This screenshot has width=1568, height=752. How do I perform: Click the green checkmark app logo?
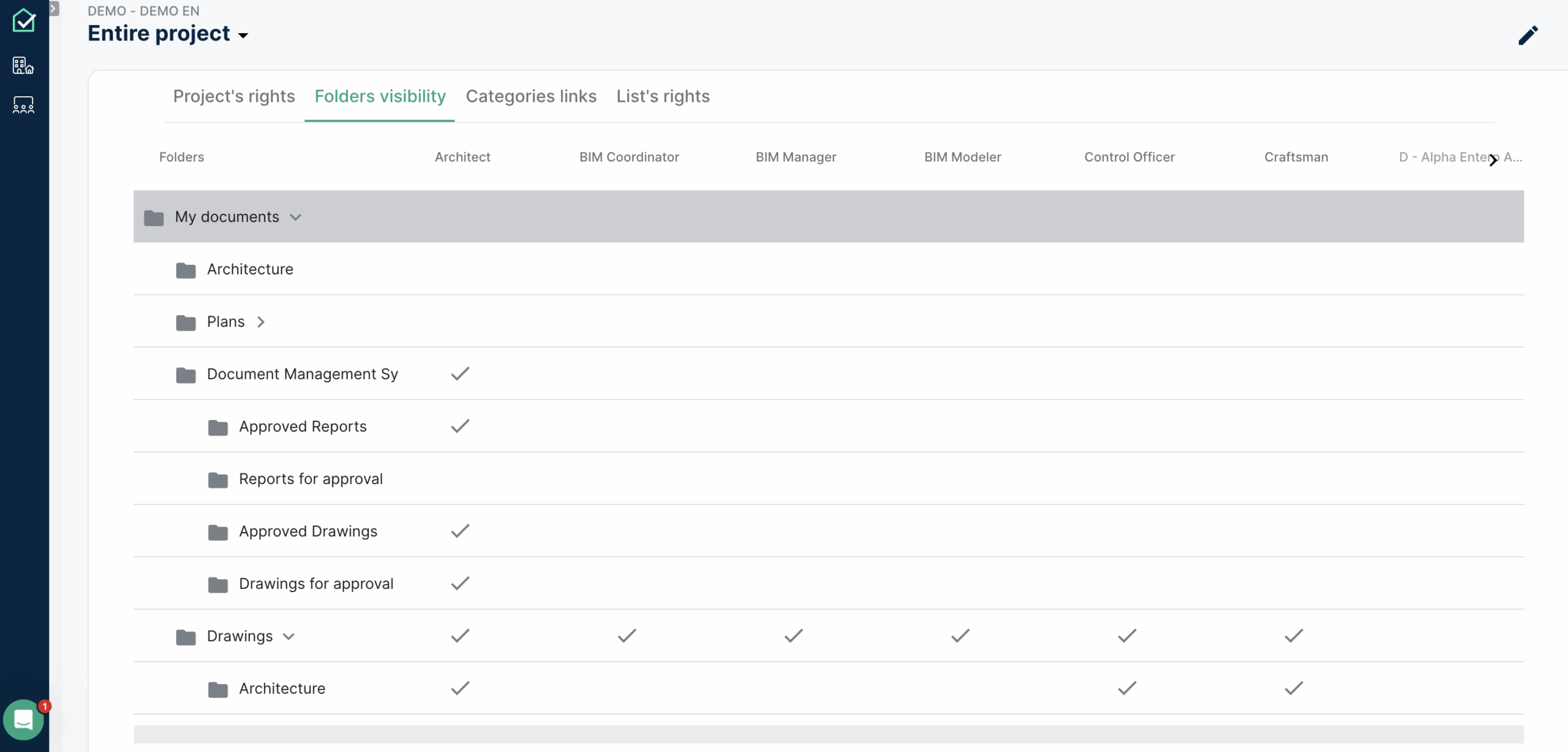tap(23, 20)
